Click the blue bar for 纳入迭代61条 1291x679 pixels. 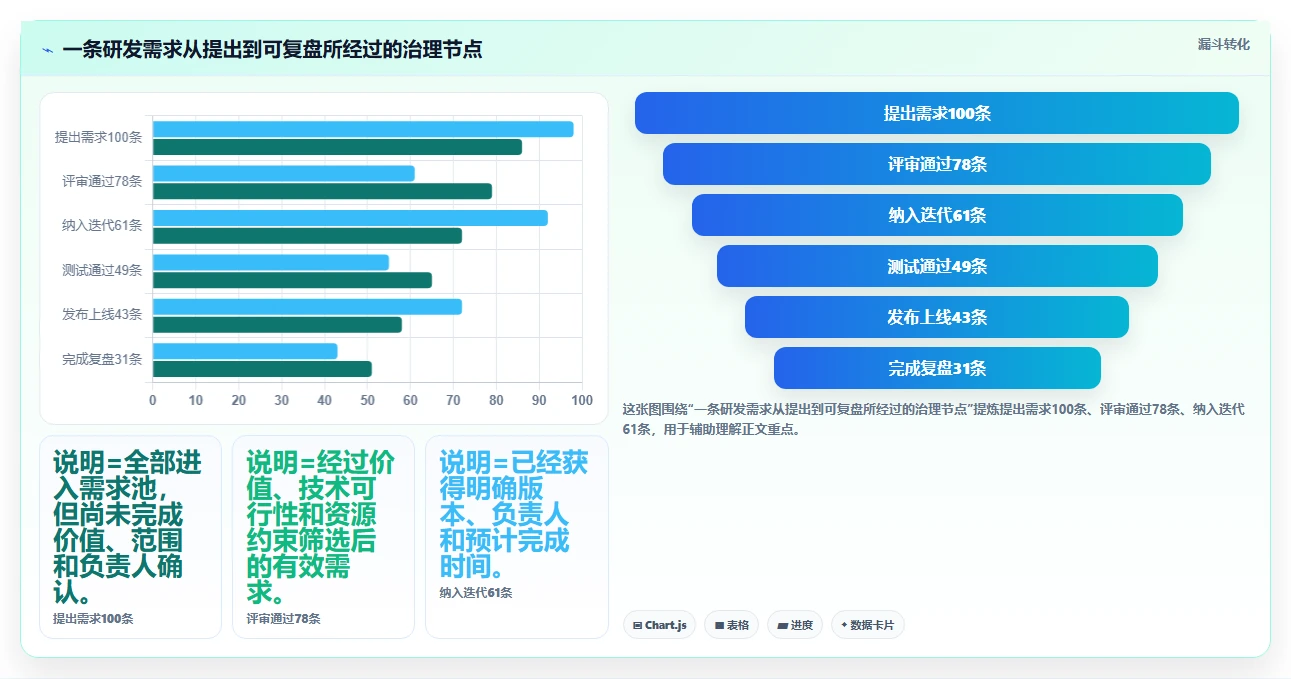[350, 218]
